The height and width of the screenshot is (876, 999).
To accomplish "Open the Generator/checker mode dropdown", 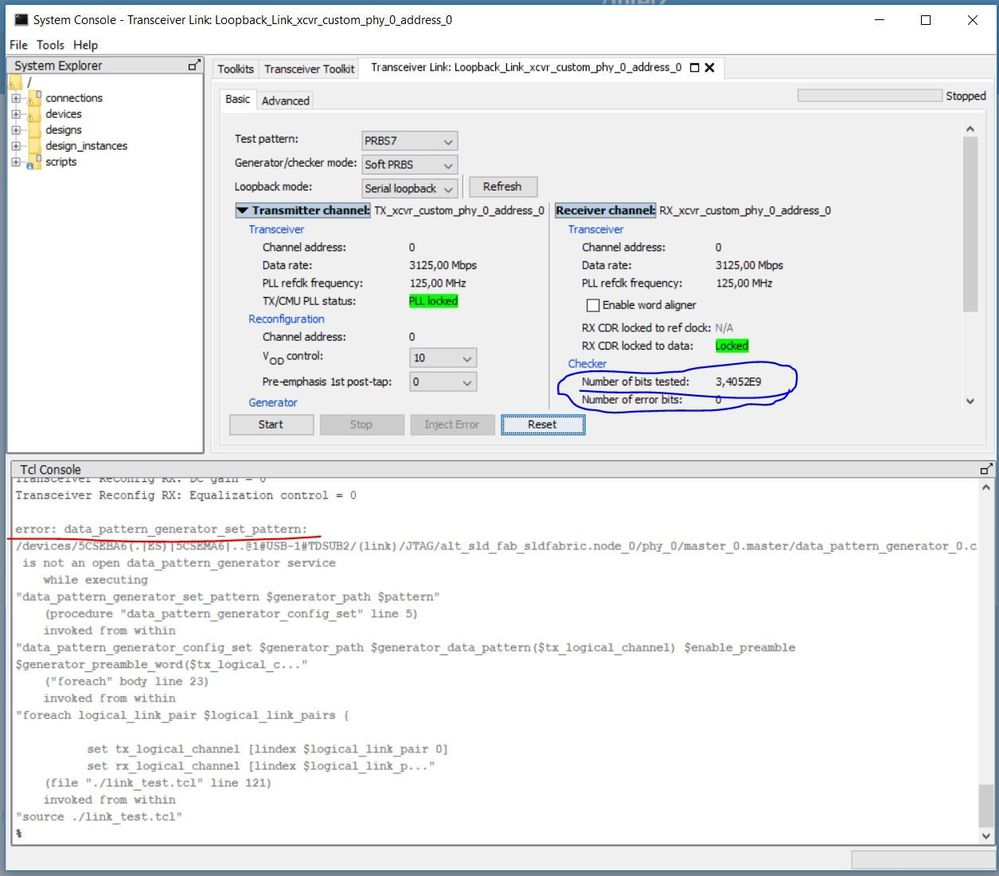I will [409, 164].
